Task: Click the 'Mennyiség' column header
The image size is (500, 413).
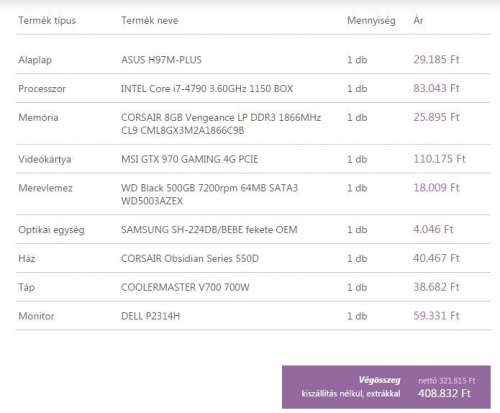Action: (x=371, y=21)
